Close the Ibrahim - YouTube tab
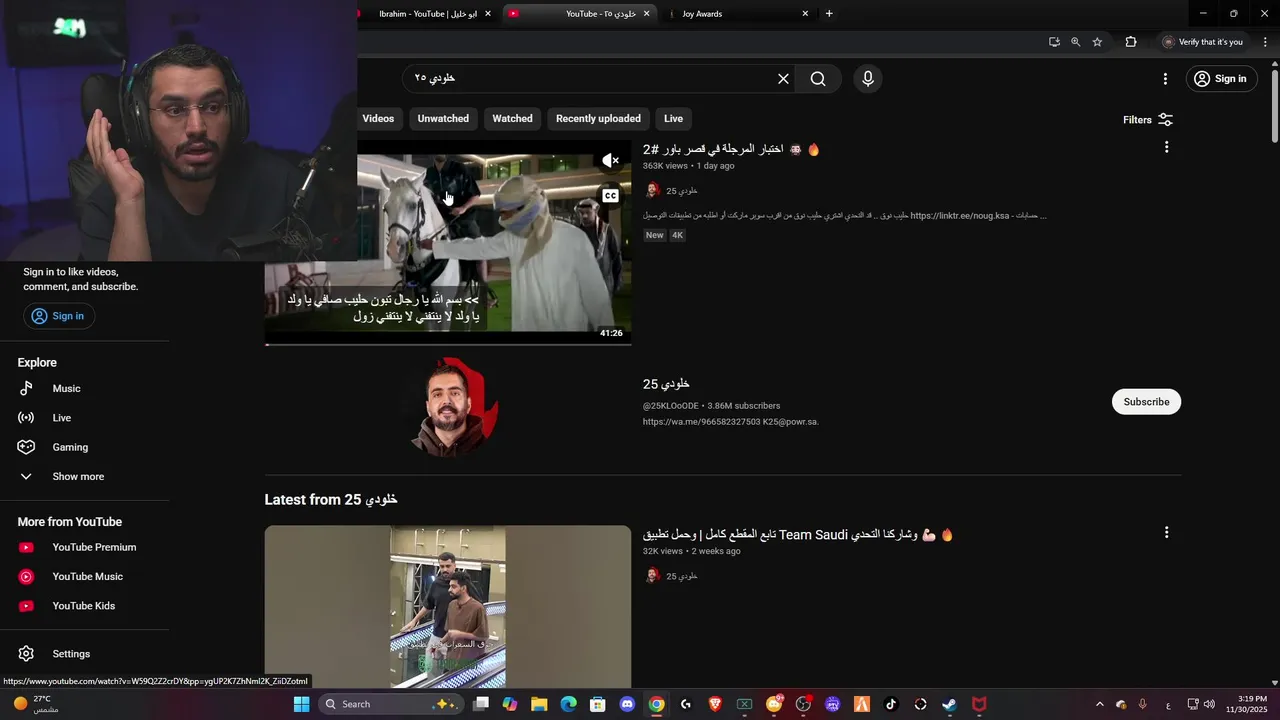 pos(488,14)
